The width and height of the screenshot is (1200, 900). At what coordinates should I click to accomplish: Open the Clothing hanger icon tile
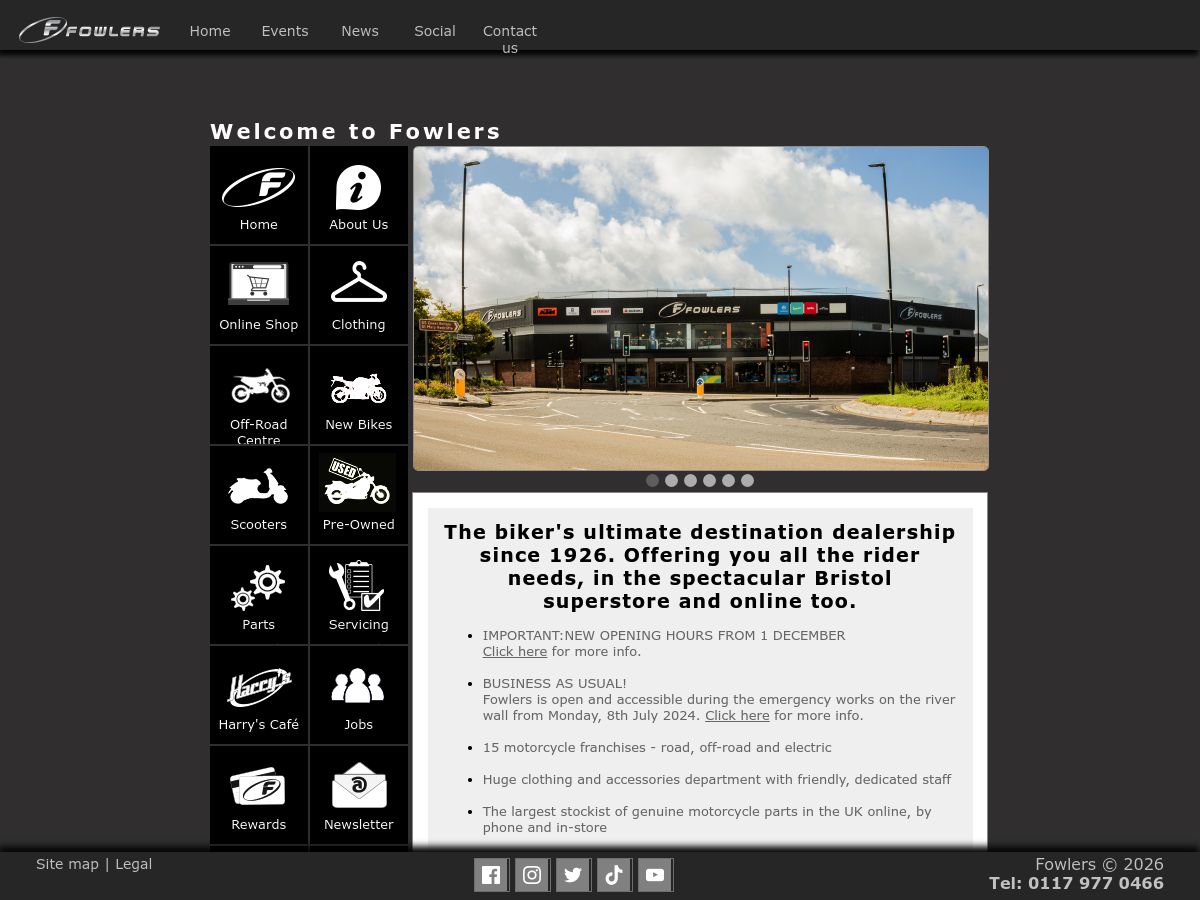tap(359, 295)
